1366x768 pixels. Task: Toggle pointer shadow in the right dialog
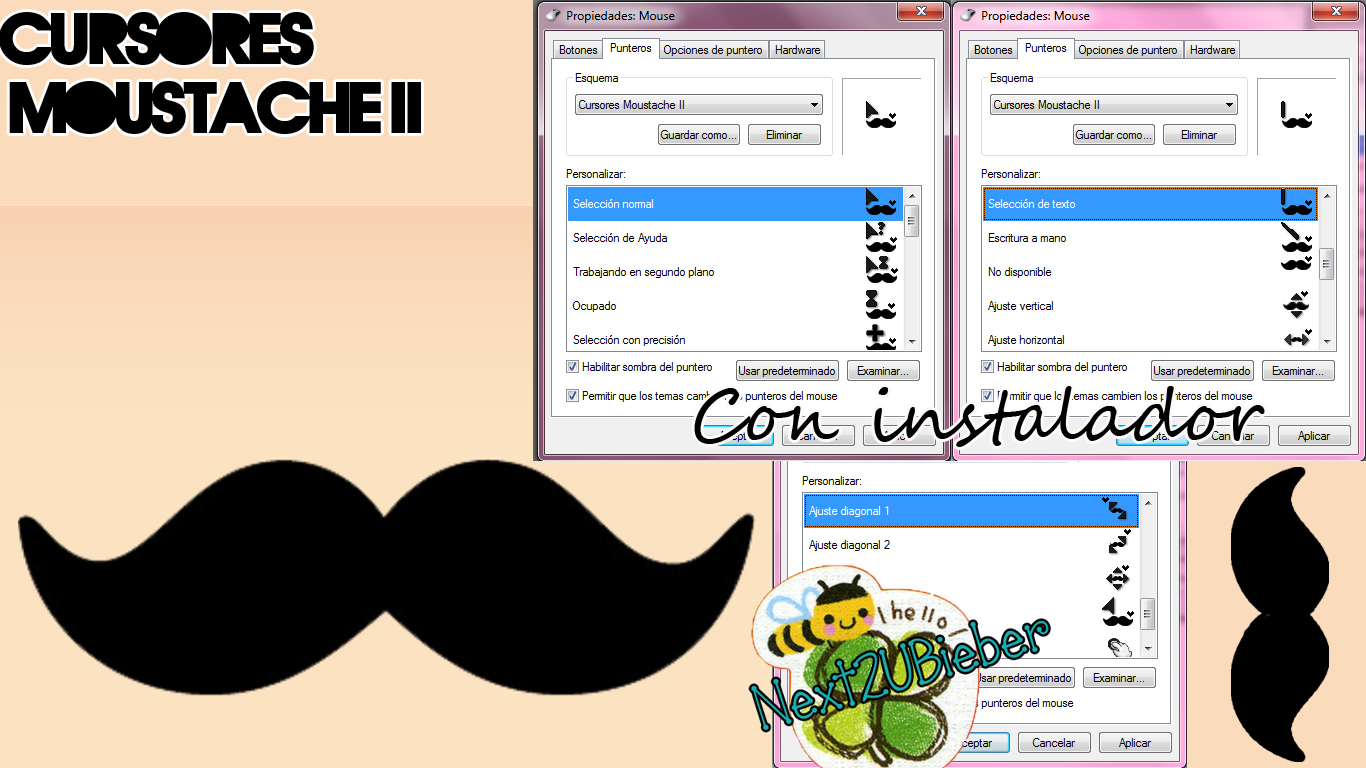[x=987, y=367]
